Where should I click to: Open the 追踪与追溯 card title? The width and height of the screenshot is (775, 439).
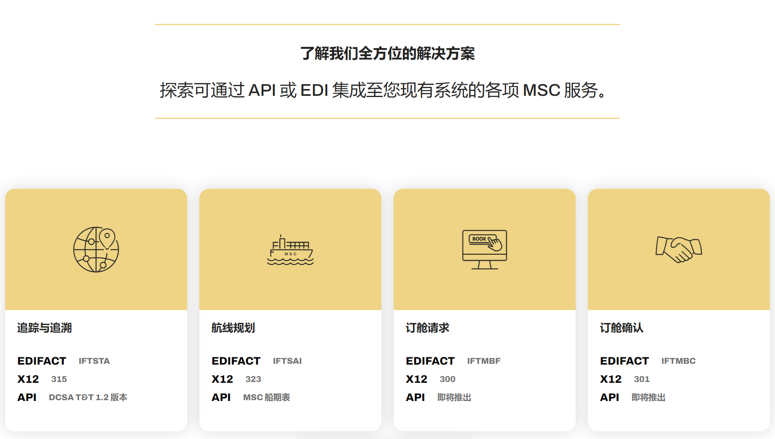pyautogui.click(x=44, y=328)
